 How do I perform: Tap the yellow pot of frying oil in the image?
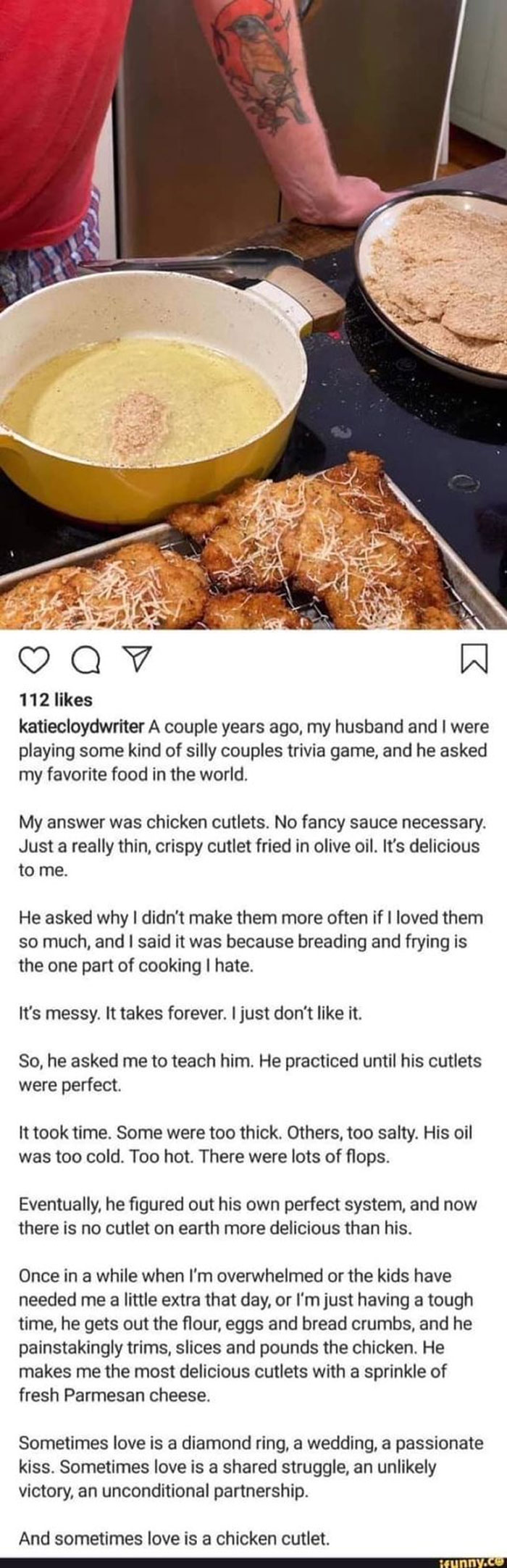click(x=145, y=391)
